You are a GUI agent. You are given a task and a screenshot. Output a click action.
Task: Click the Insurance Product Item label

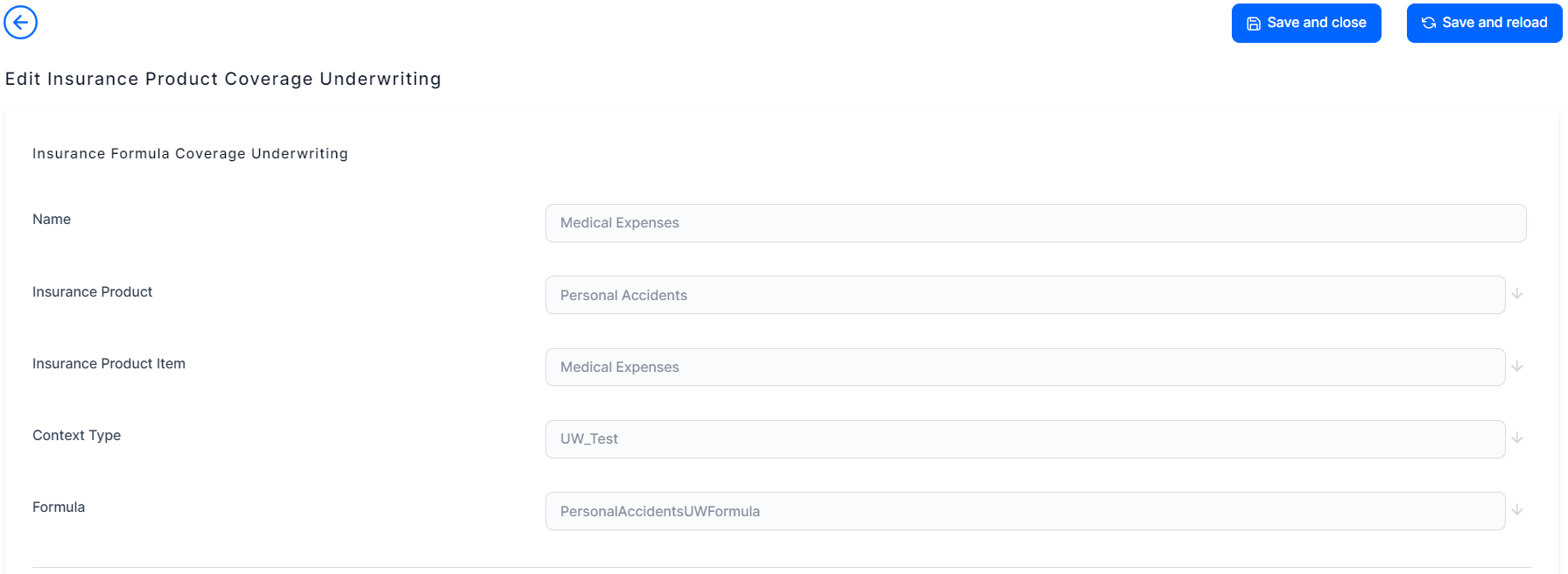(x=109, y=364)
